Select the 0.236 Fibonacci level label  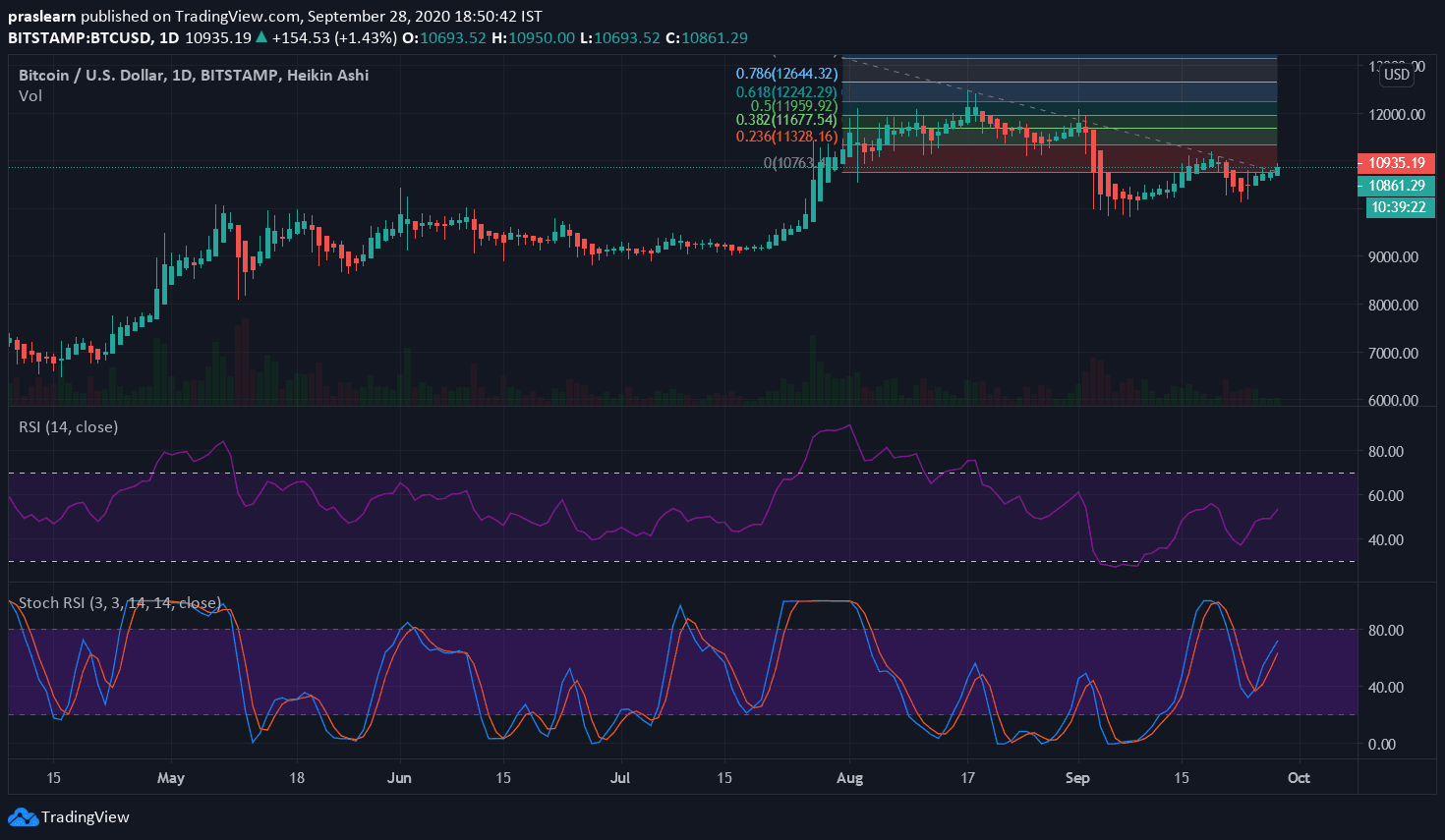[786, 137]
